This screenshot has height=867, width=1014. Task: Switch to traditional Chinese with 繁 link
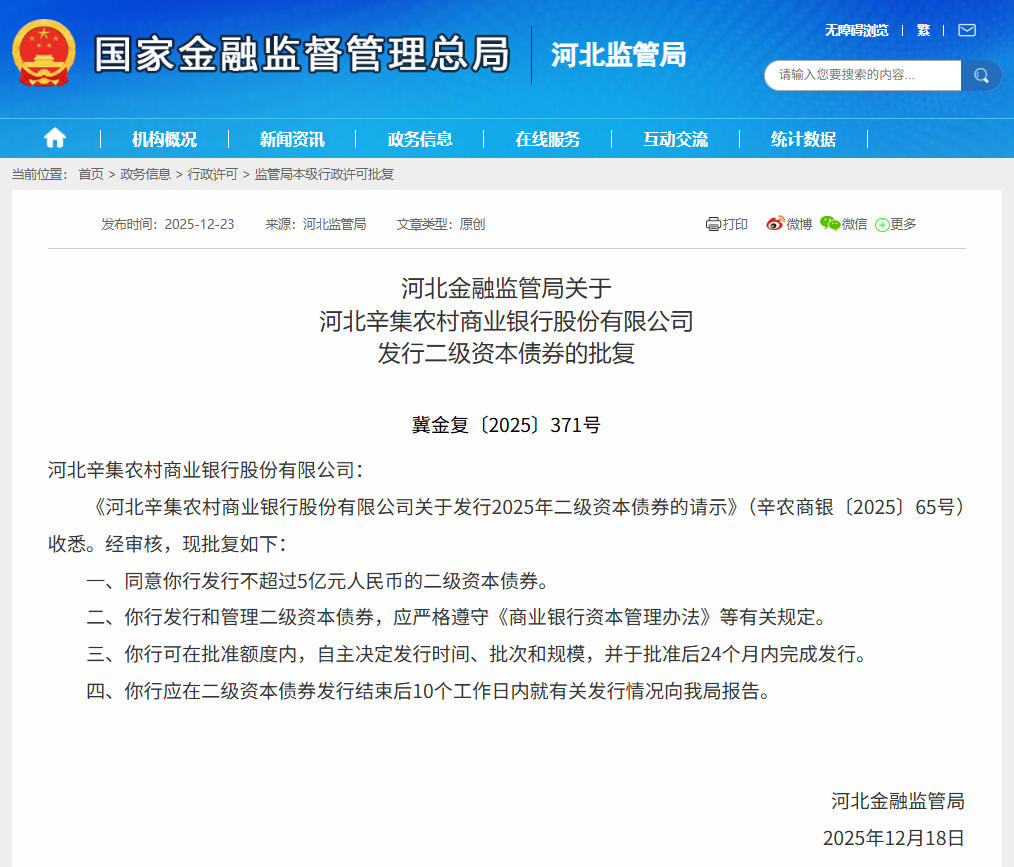(923, 30)
